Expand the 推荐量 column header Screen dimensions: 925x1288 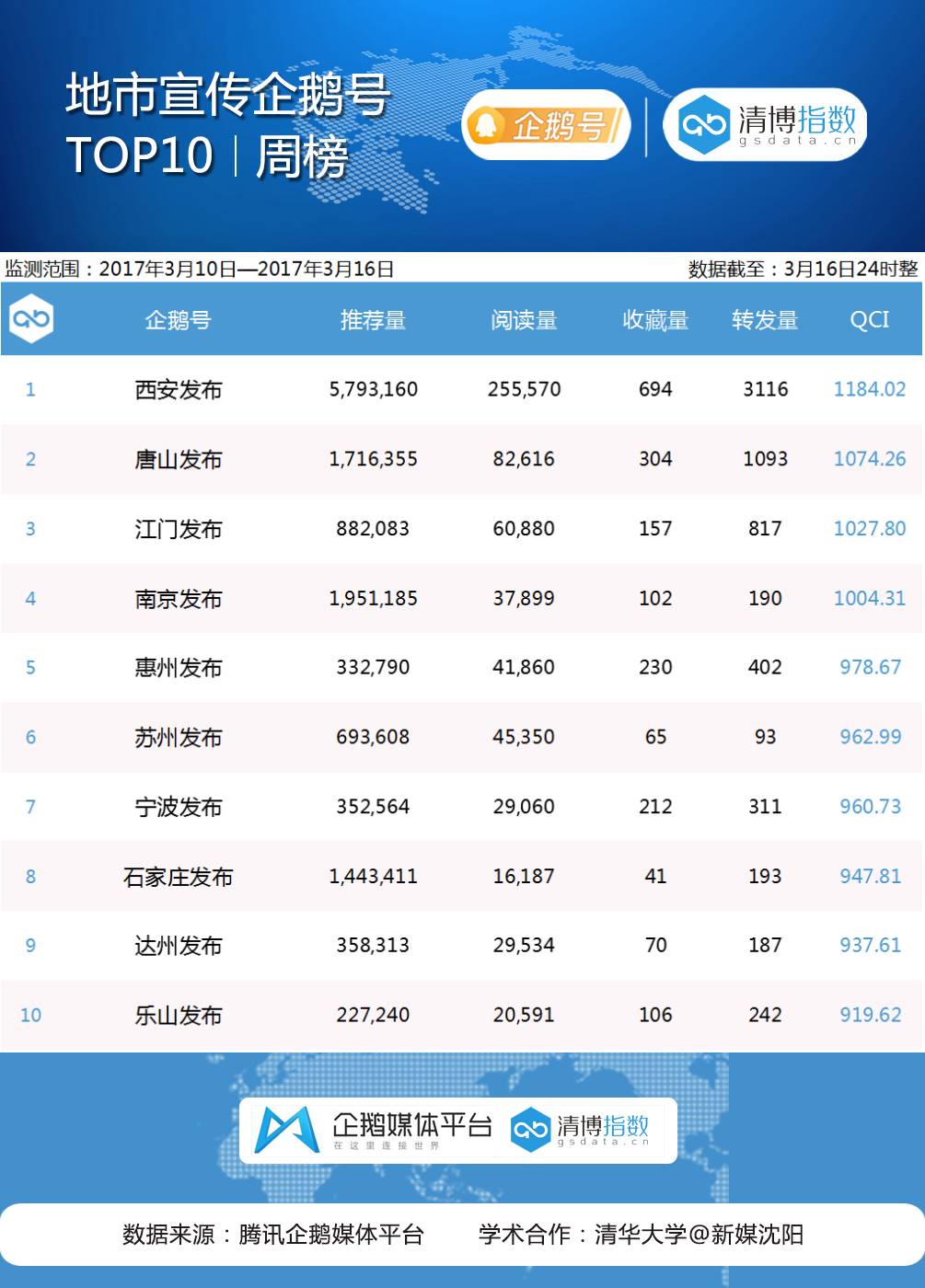(x=372, y=319)
